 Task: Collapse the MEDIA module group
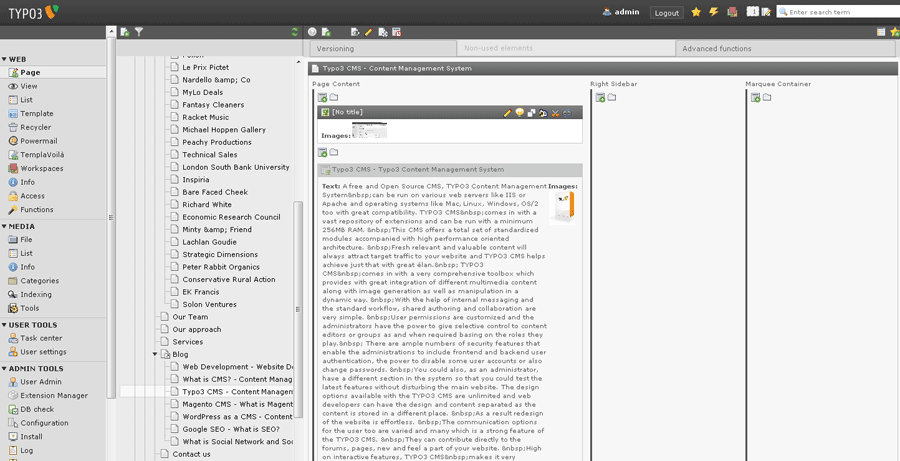point(3,226)
